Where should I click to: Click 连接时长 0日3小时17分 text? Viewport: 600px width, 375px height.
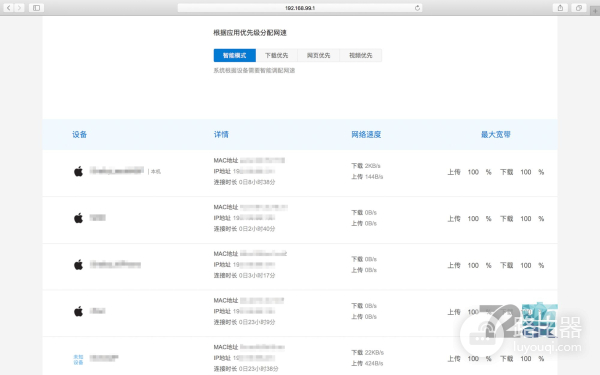pyautogui.click(x=244, y=276)
